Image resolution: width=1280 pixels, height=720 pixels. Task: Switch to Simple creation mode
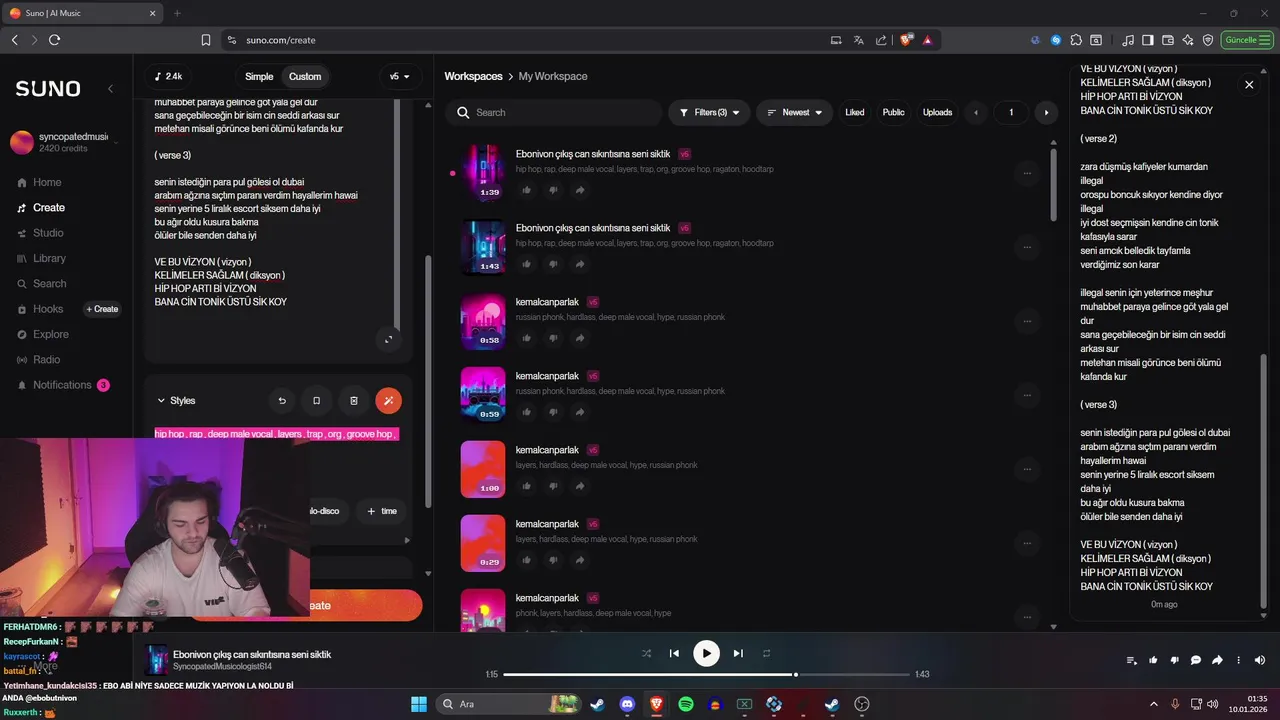click(x=259, y=77)
